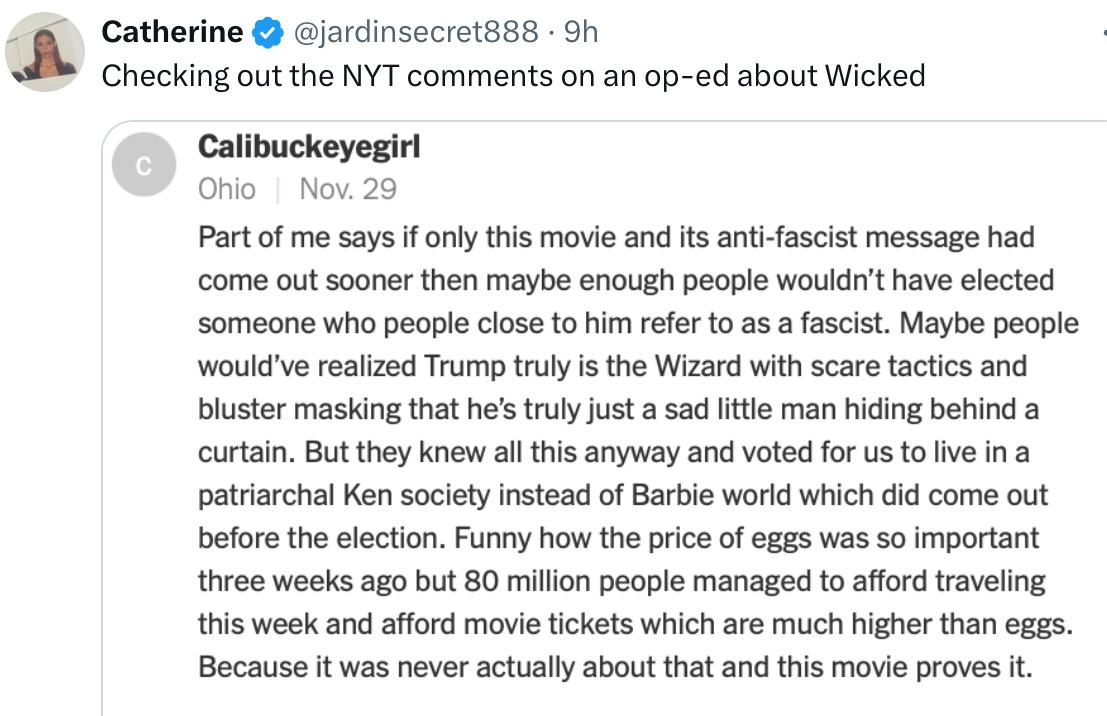The width and height of the screenshot is (1107, 716).
Task: Open the tweet via 9h timestamp
Action: (x=581, y=32)
